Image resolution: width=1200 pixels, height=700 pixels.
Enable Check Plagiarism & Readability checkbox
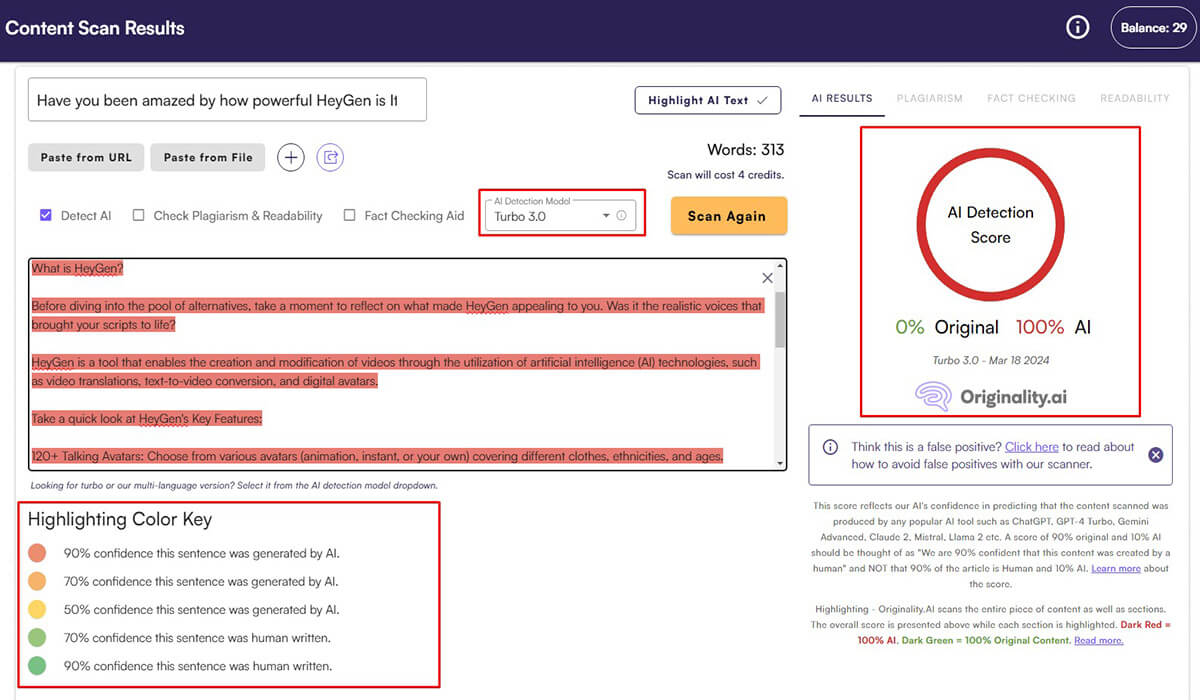(x=139, y=215)
